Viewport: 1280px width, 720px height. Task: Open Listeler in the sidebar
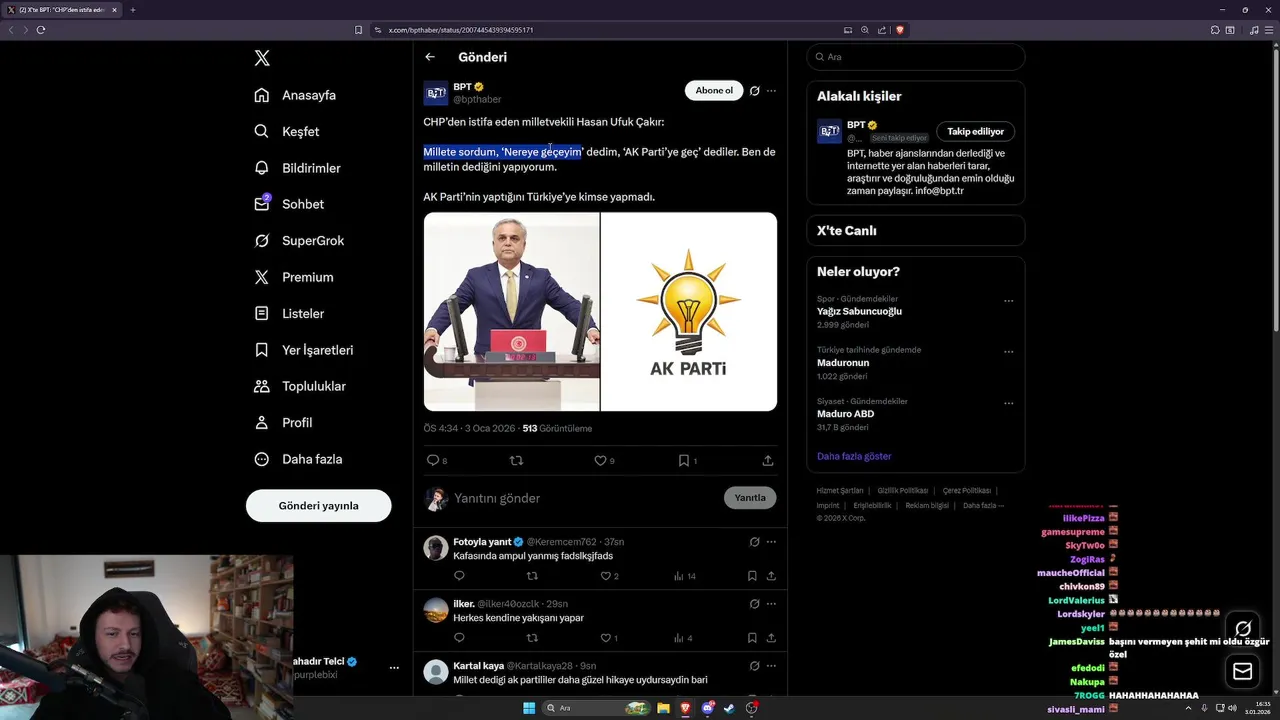point(289,314)
